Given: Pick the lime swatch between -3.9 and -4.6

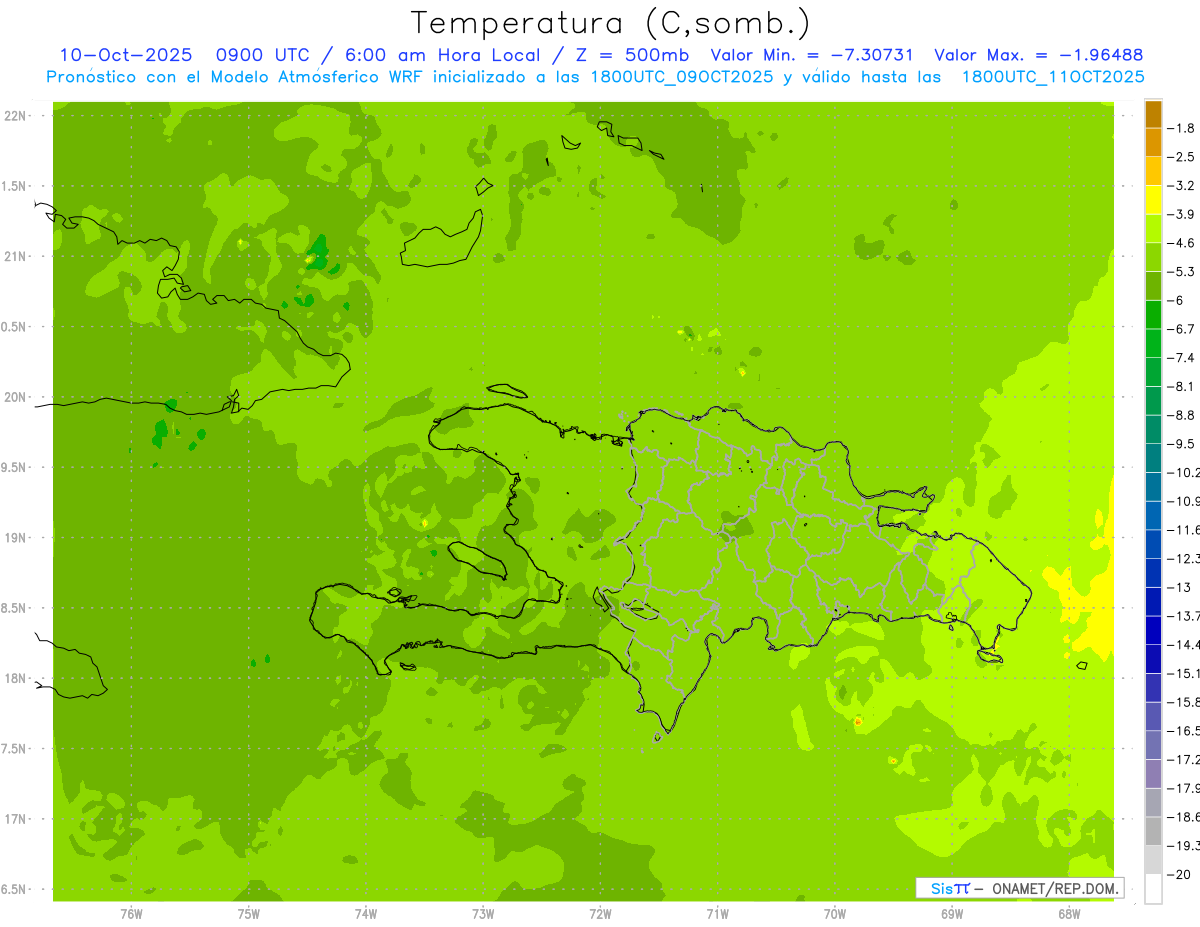Looking at the screenshot, I should (1153, 229).
